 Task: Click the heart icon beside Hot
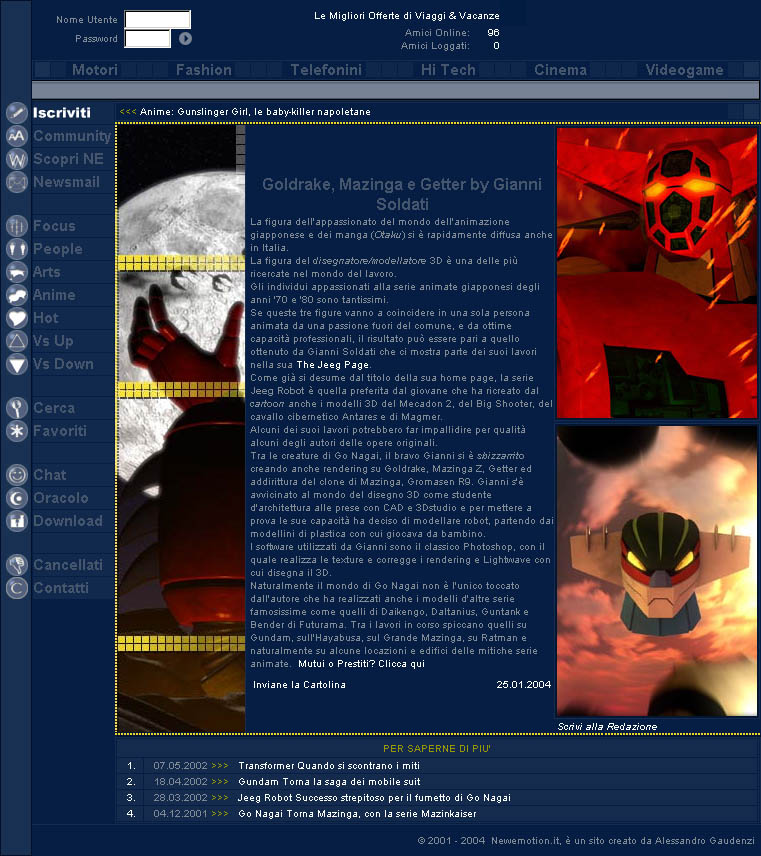coord(17,318)
